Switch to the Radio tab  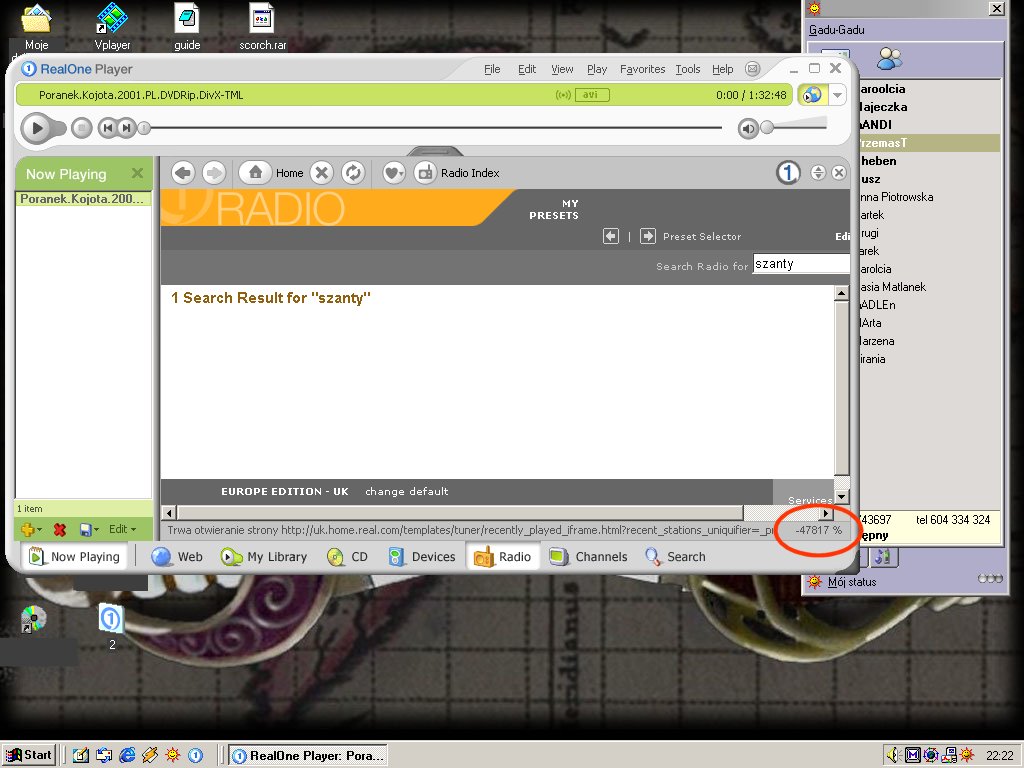pos(502,556)
